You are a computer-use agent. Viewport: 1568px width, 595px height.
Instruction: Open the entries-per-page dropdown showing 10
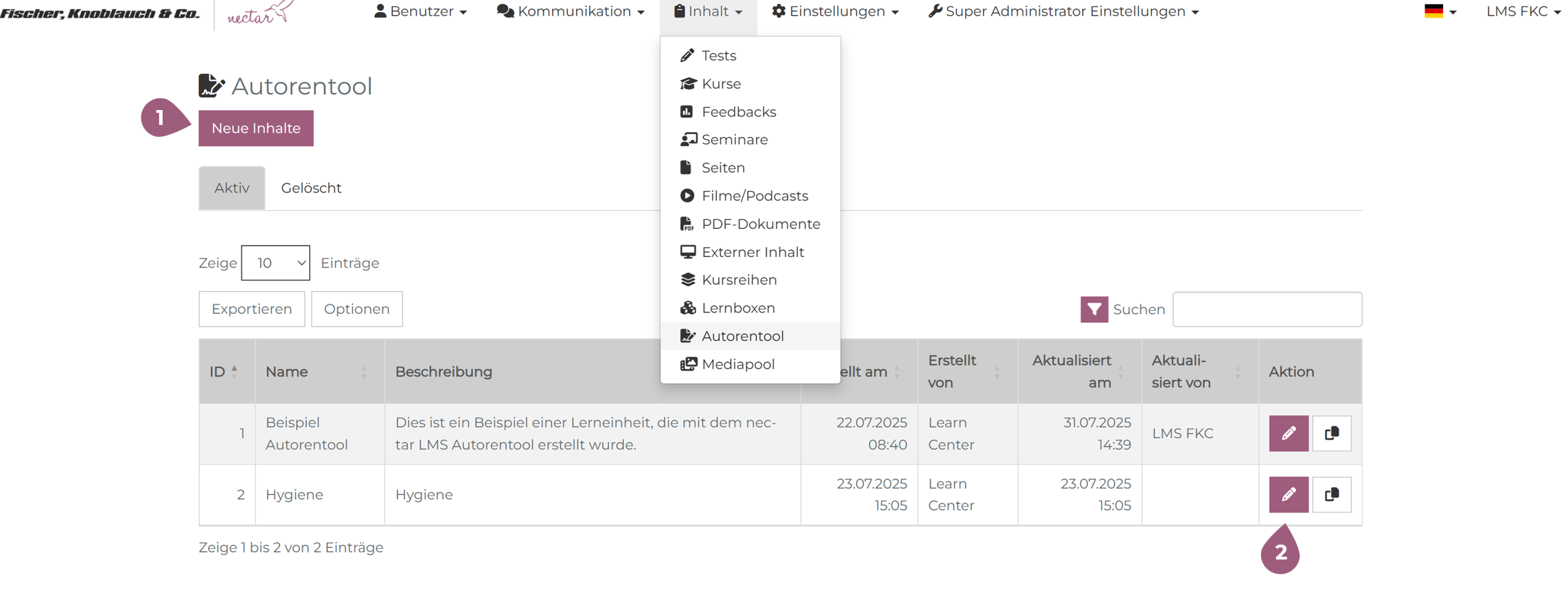[x=276, y=263]
